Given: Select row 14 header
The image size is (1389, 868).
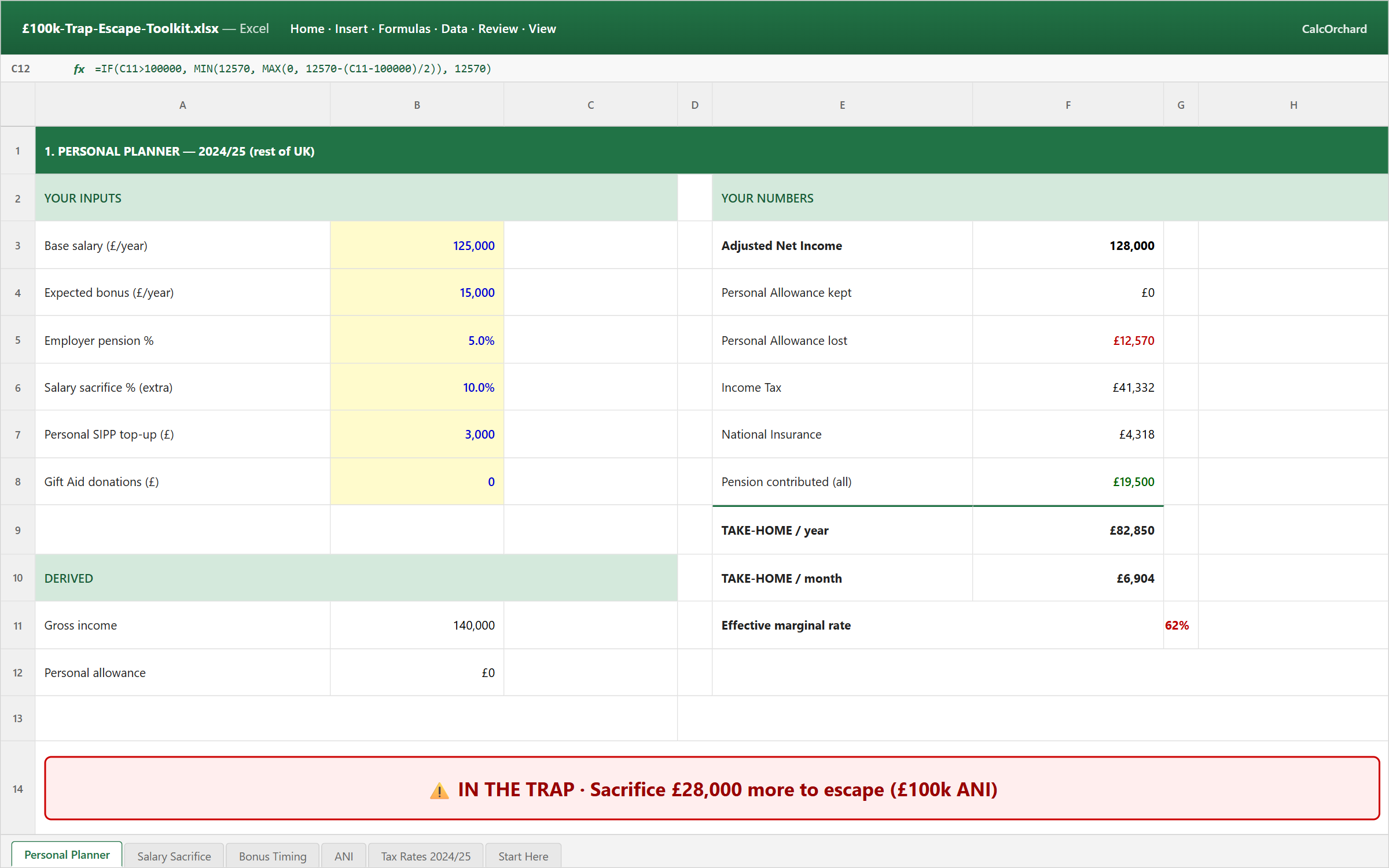Looking at the screenshot, I should tap(18, 789).
